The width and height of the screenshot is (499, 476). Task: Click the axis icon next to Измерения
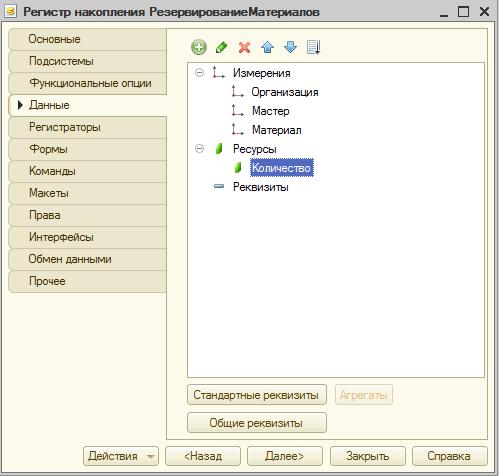[x=218, y=72]
